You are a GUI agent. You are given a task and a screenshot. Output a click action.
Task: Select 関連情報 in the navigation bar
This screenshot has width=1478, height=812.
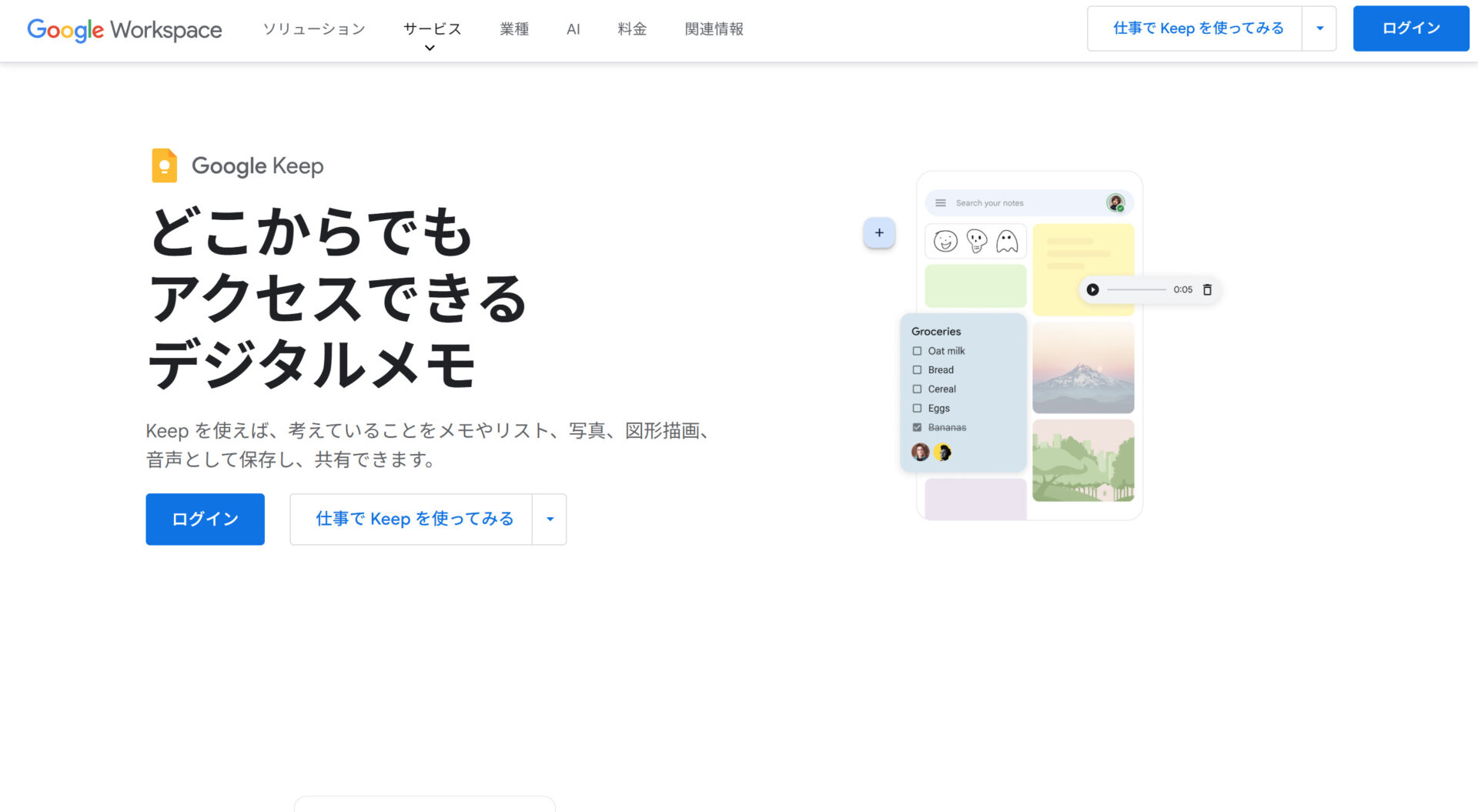click(713, 29)
